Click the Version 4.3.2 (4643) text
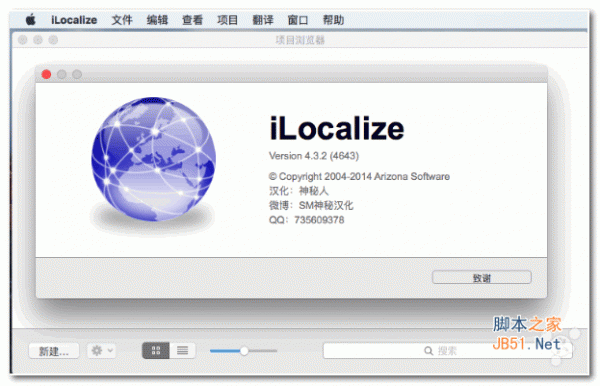Screen dimensions: 600x386 (x=314, y=156)
